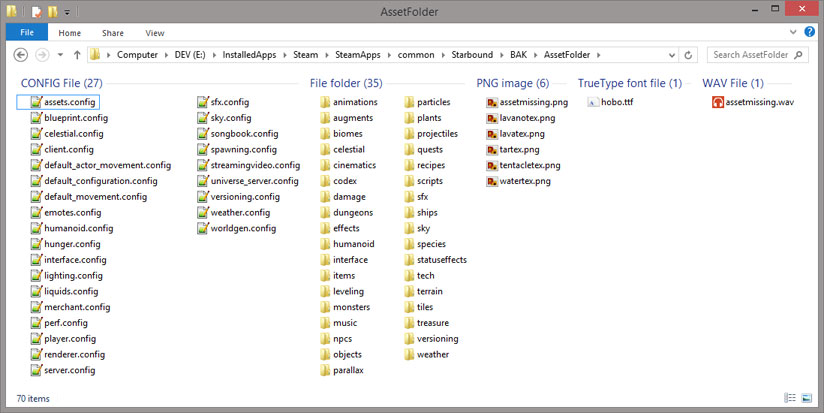Select the streamingvideo.config file name
The height and width of the screenshot is (413, 824).
click(x=255, y=165)
